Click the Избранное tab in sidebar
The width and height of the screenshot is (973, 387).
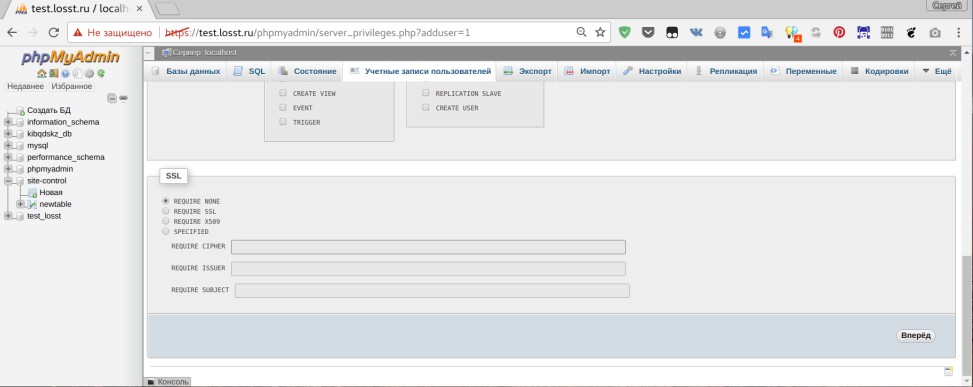click(x=72, y=87)
